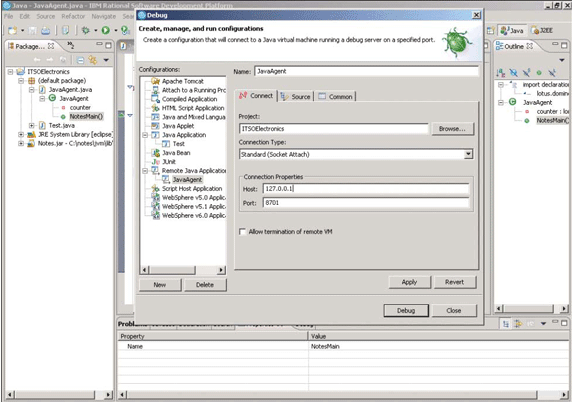Select Java Applet configuration type

178,126
